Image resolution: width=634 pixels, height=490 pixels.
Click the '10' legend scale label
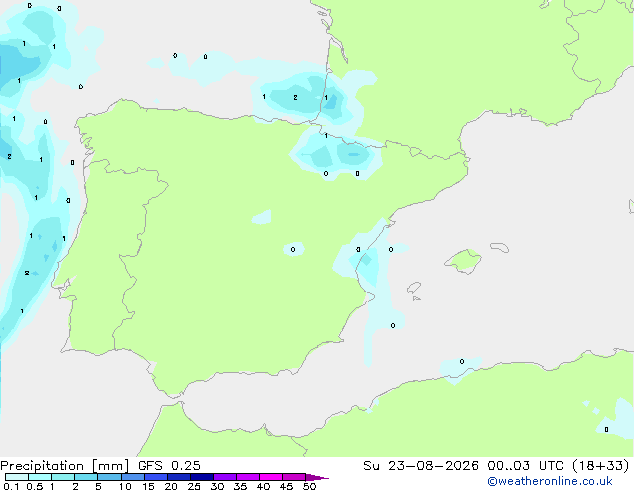125,486
